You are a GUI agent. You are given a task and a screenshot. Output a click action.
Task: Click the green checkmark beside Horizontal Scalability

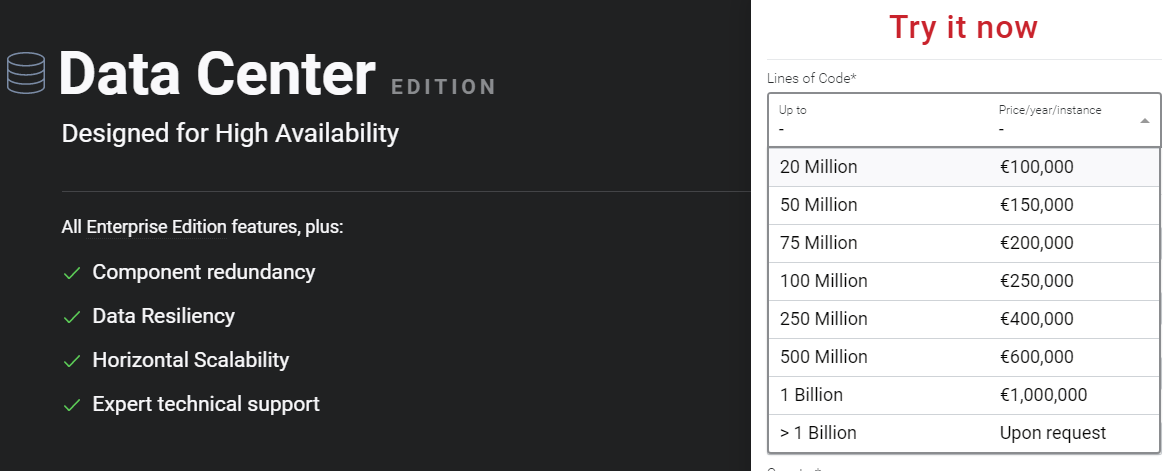[x=71, y=361]
